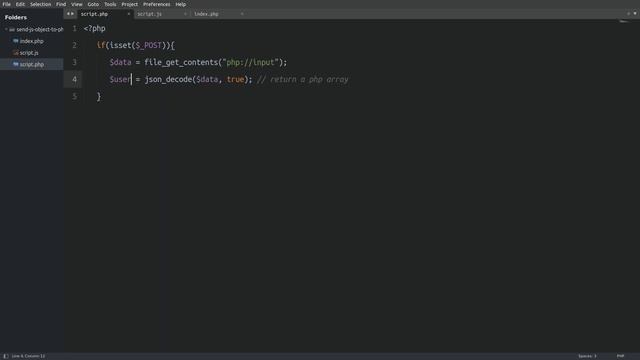
Task: Click the isset keyword on line 2
Action: click(x=120, y=45)
